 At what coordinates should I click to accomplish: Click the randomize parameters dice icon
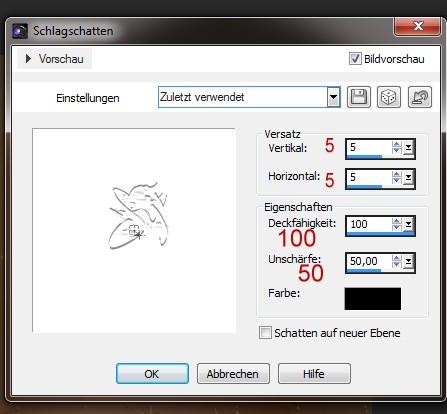coord(389,97)
